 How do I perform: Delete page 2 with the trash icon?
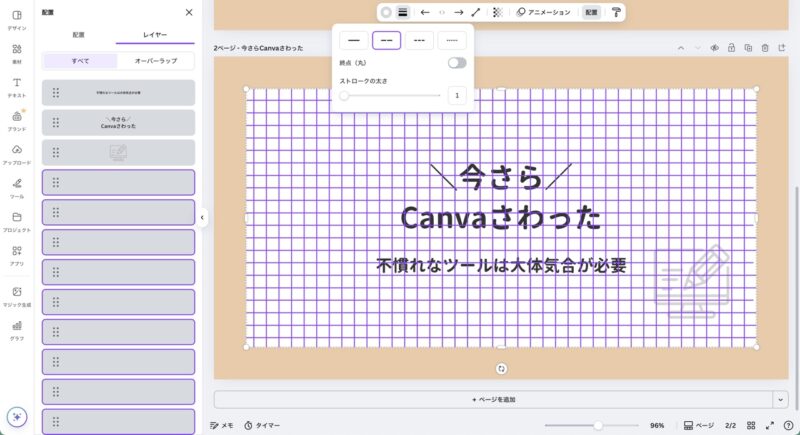(765, 48)
